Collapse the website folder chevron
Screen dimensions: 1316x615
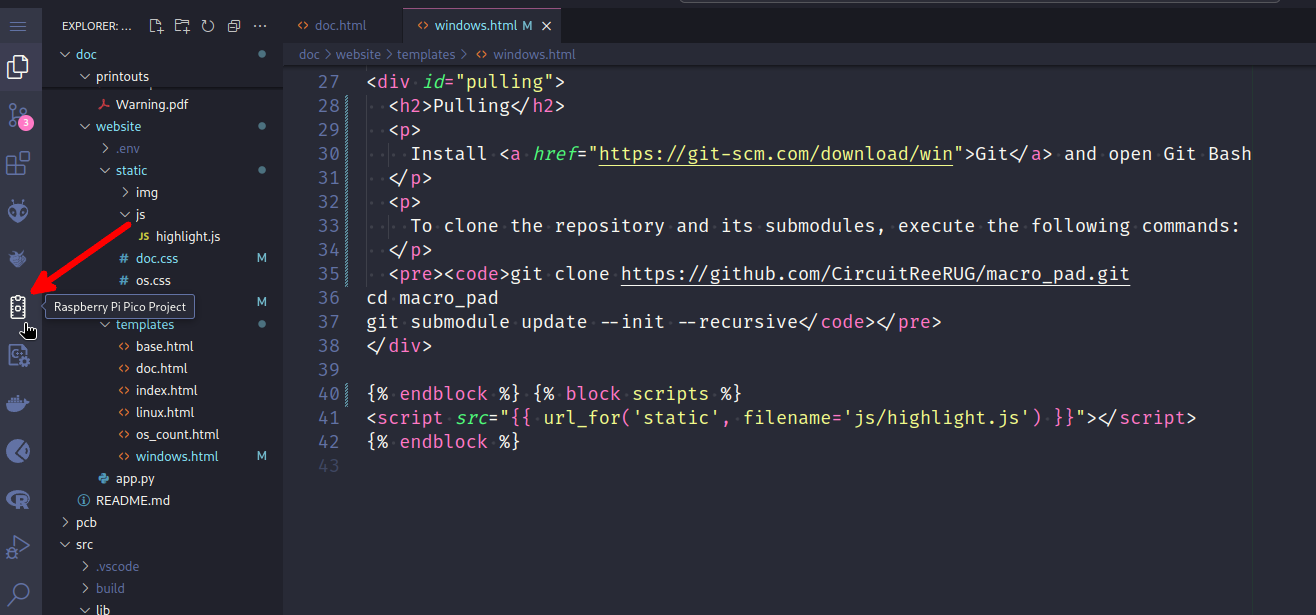click(x=85, y=127)
